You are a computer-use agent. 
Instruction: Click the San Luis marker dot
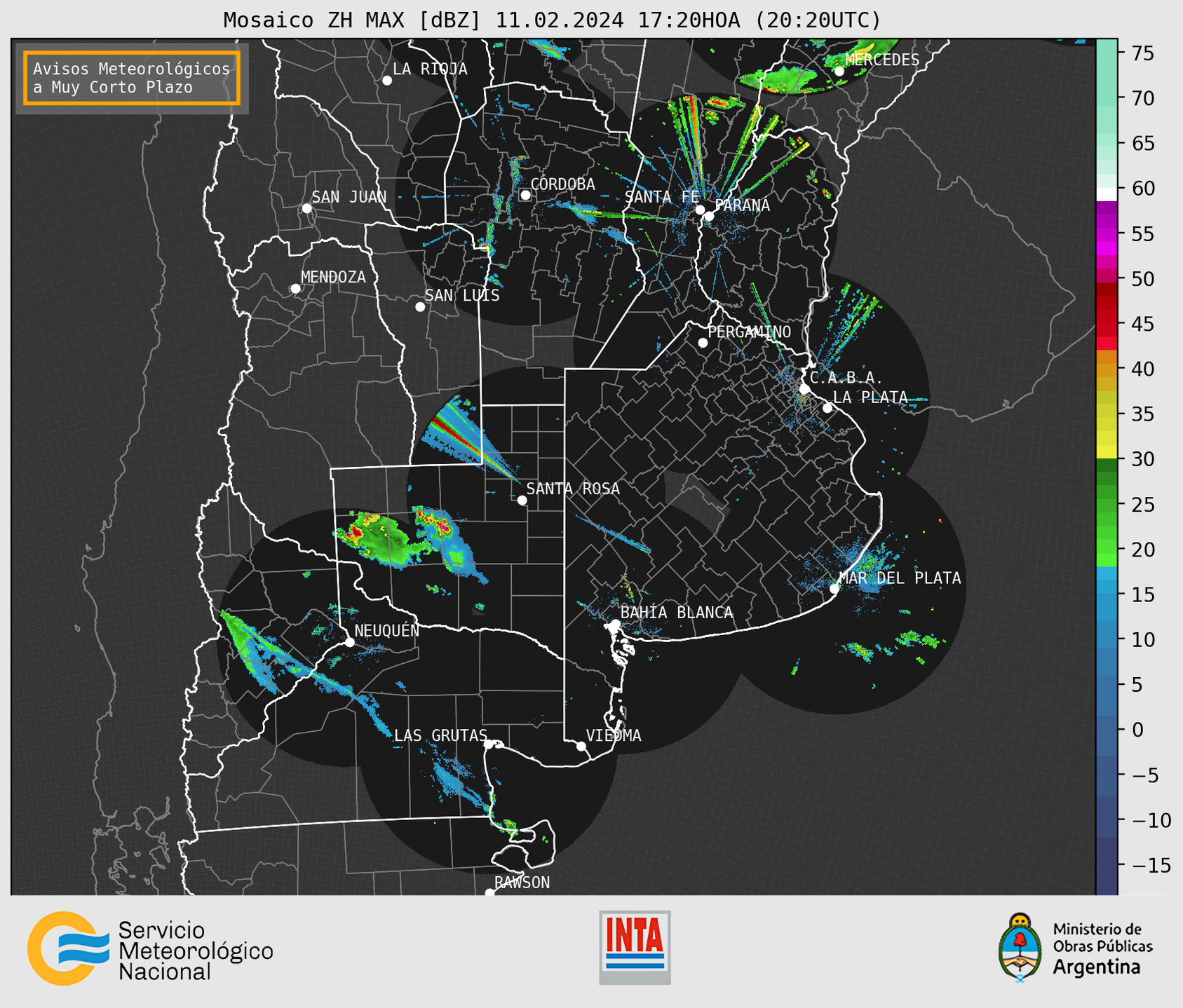pos(420,307)
